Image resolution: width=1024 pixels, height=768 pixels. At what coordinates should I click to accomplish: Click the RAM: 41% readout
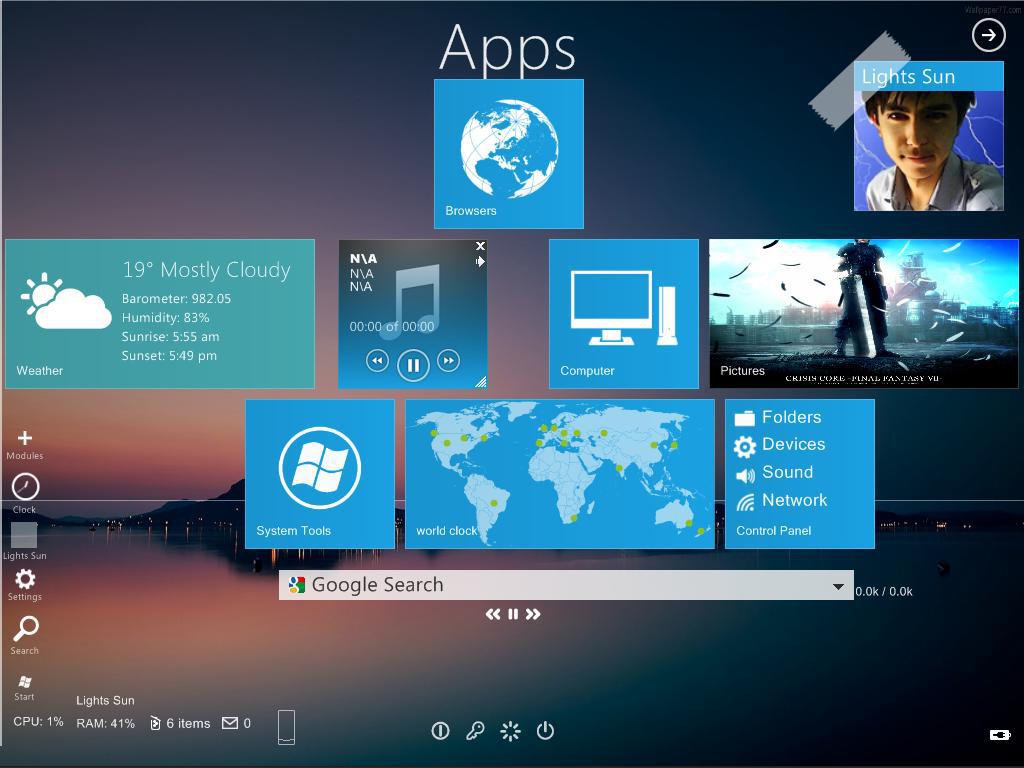click(105, 724)
